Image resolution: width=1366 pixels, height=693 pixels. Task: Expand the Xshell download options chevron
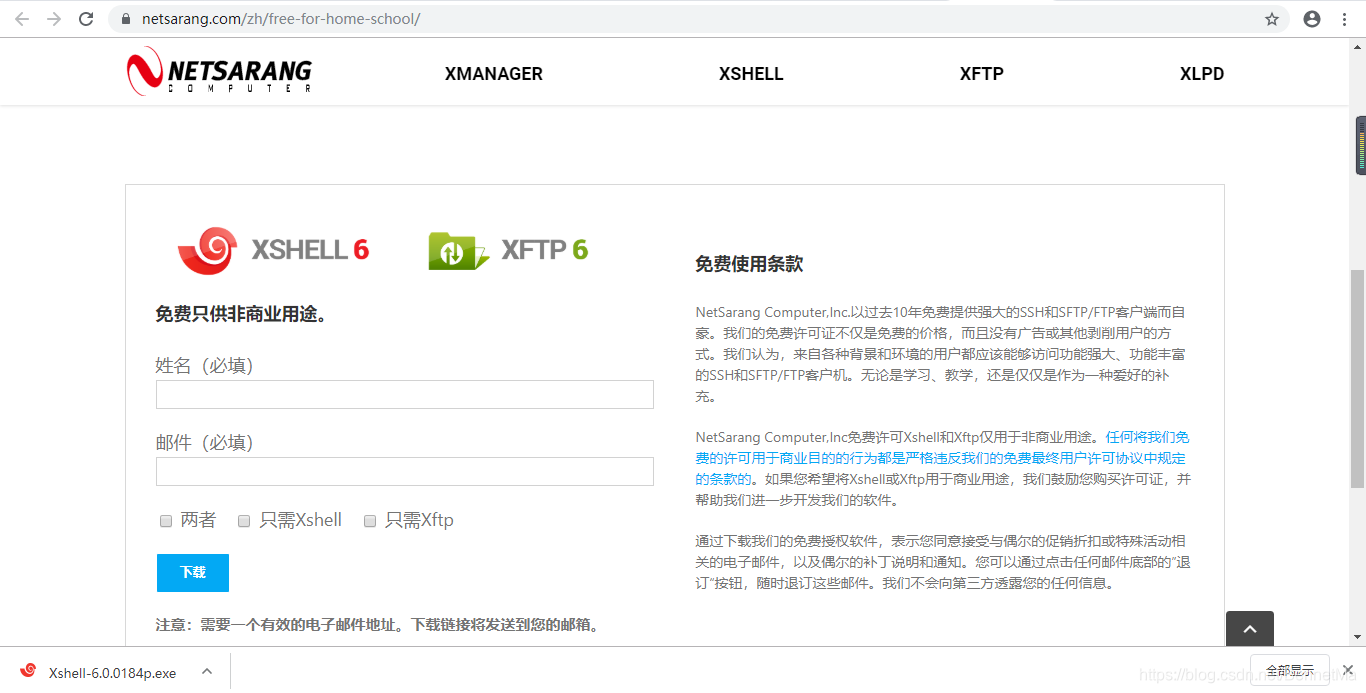206,671
